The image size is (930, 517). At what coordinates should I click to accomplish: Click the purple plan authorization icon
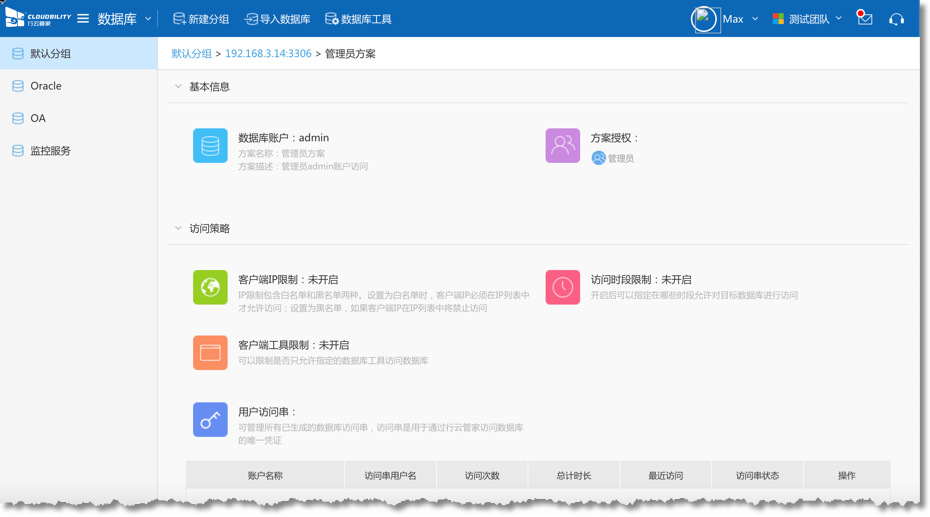point(562,146)
